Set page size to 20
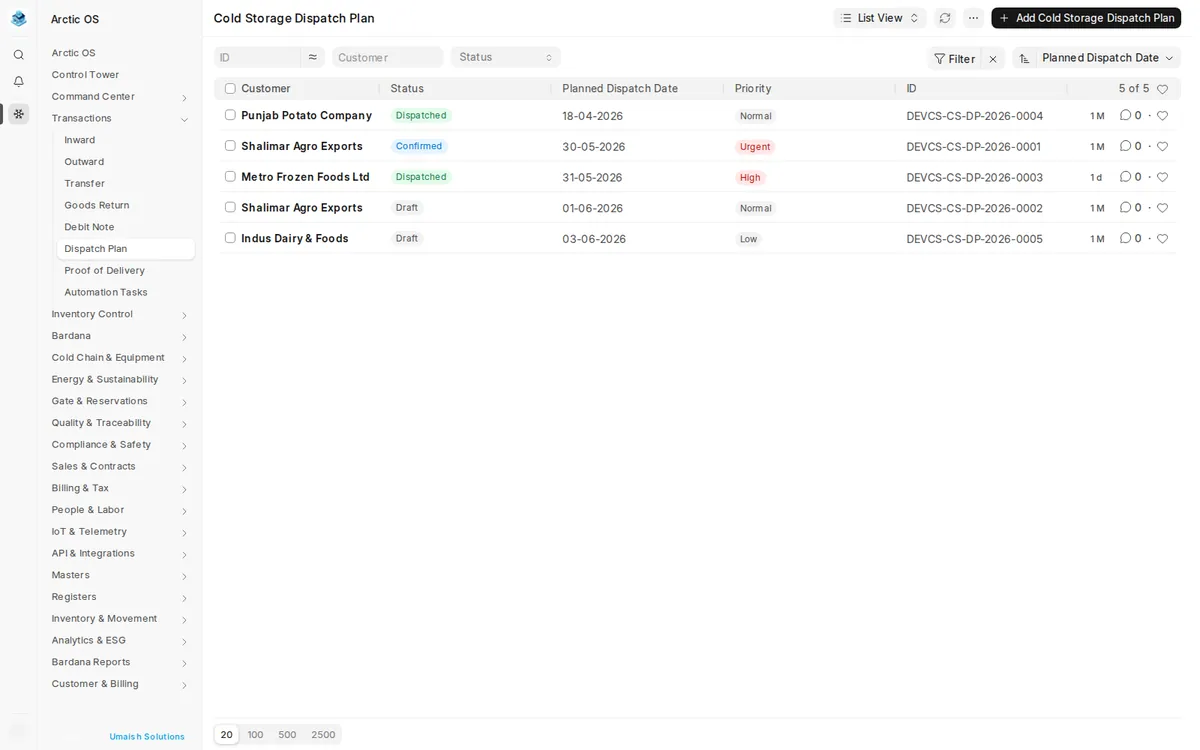1200x750 pixels. click(x=227, y=735)
